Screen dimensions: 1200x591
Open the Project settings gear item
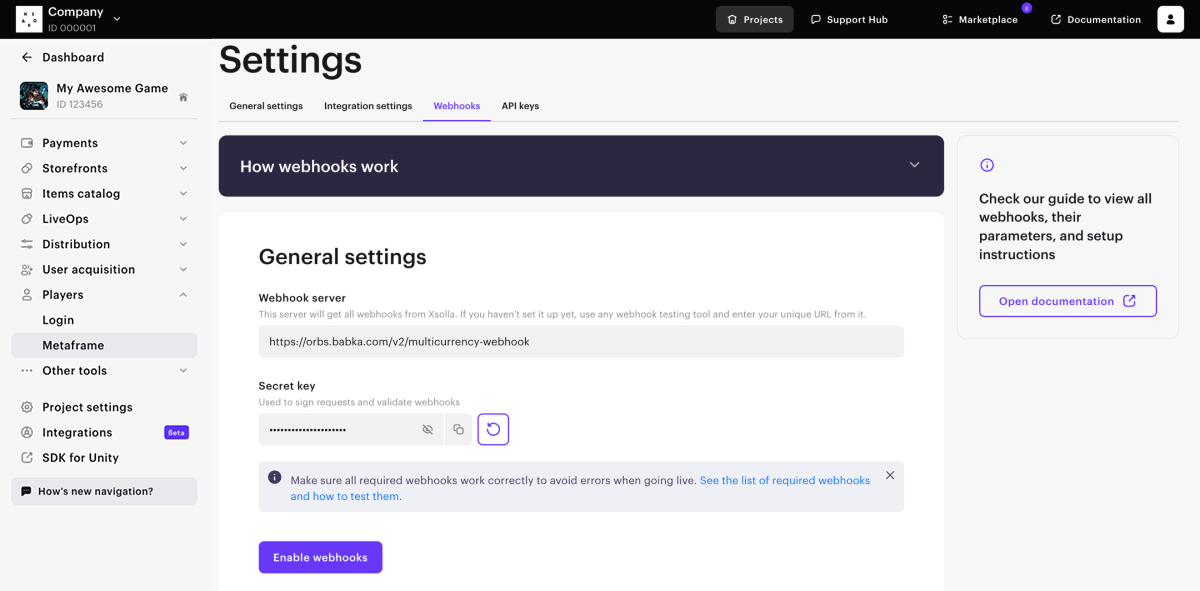point(87,408)
